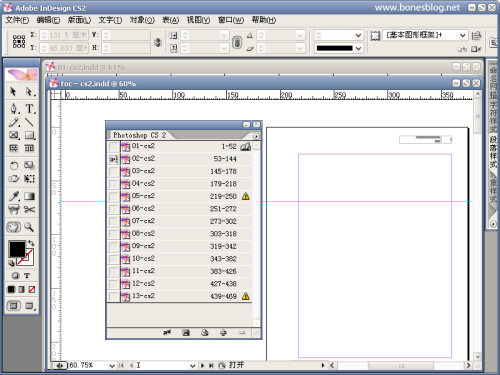Select the Rotate tool
This screenshot has width=500, height=375.
pos(13,165)
